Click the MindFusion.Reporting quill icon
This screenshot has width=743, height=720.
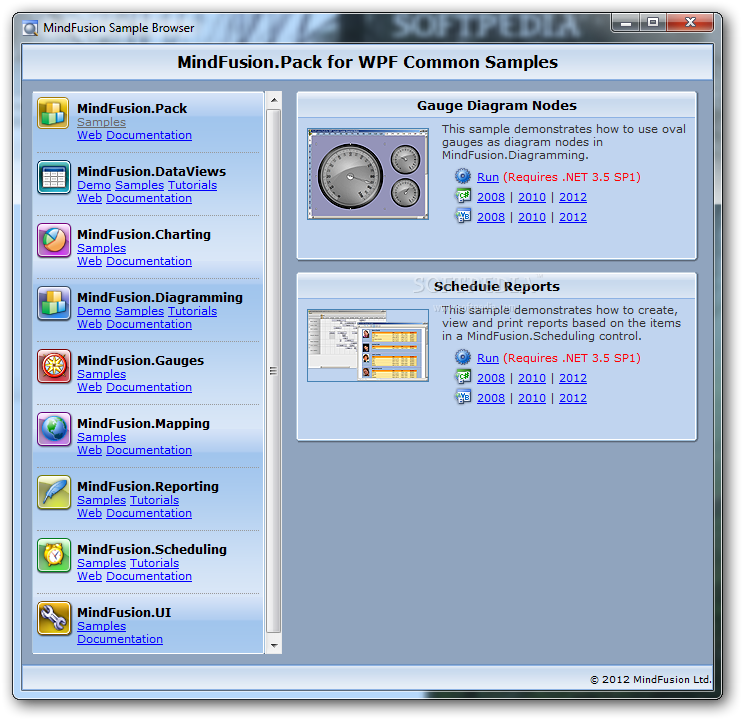pyautogui.click(x=54, y=492)
